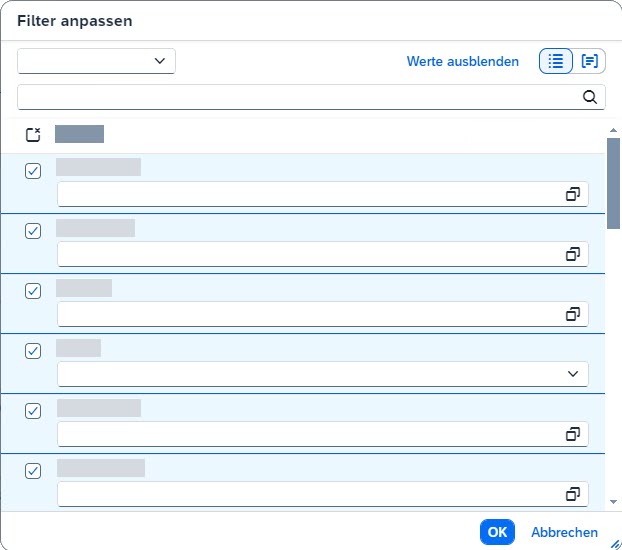Switch to list view icon
The width and height of the screenshot is (622, 550).
(556, 61)
